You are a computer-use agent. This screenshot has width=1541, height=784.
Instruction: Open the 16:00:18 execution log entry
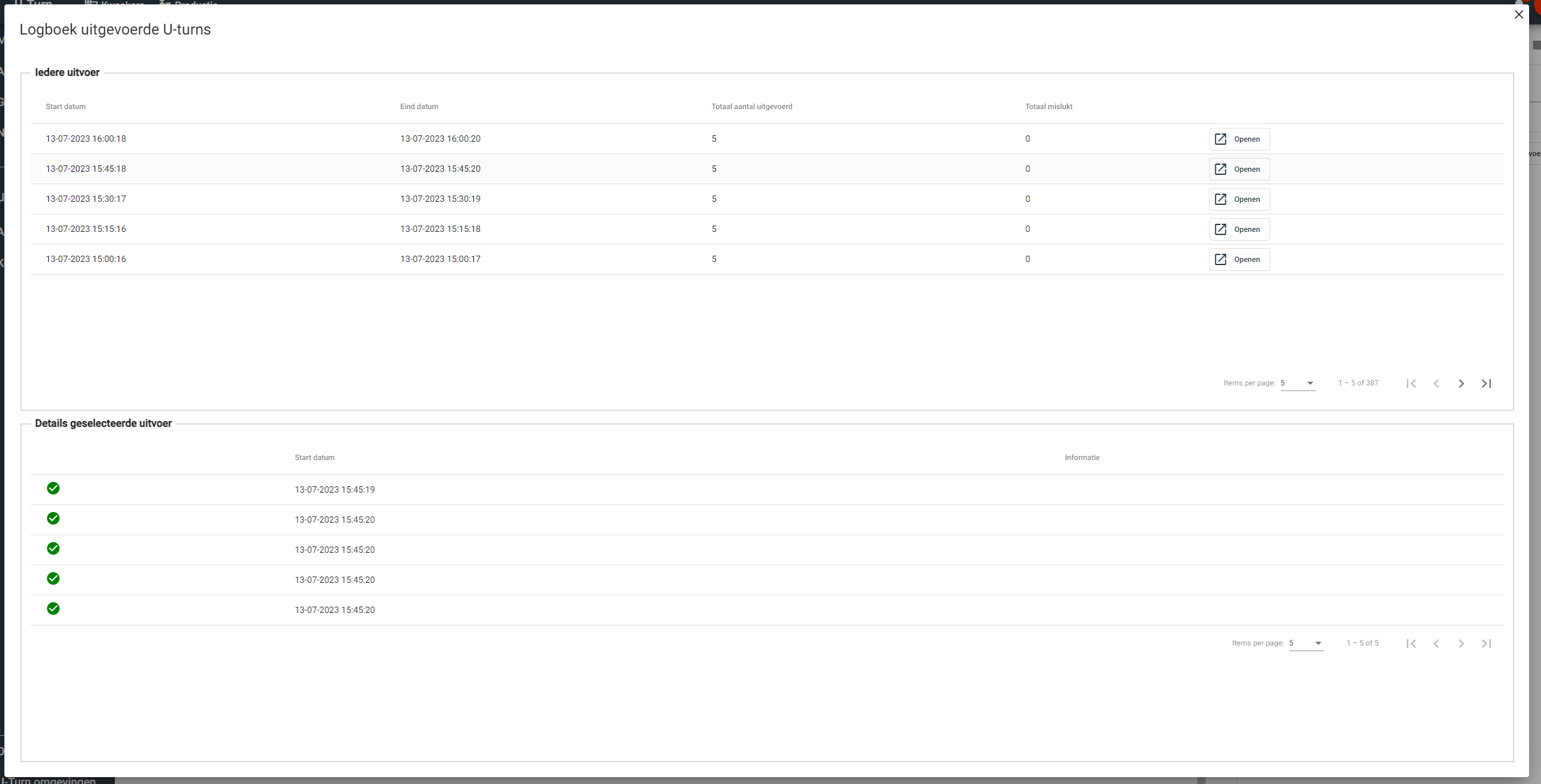[x=1239, y=139]
